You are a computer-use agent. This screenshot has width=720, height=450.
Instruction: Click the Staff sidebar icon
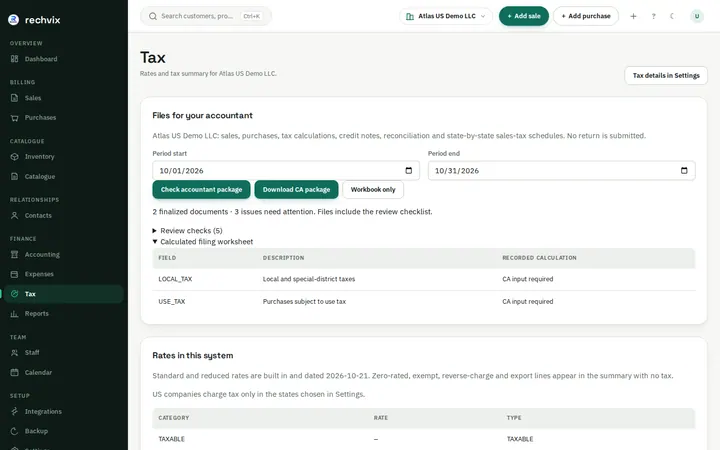[x=15, y=353]
